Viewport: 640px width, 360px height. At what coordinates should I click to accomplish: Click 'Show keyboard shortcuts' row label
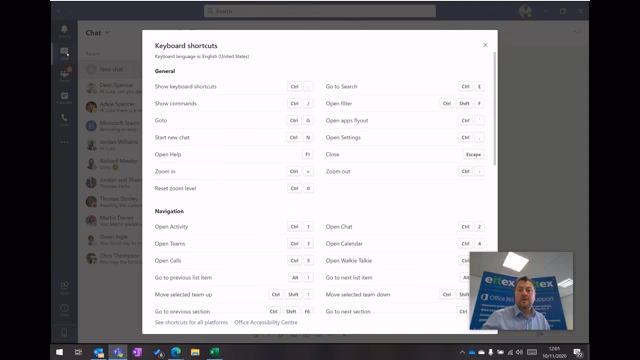[x=185, y=87]
